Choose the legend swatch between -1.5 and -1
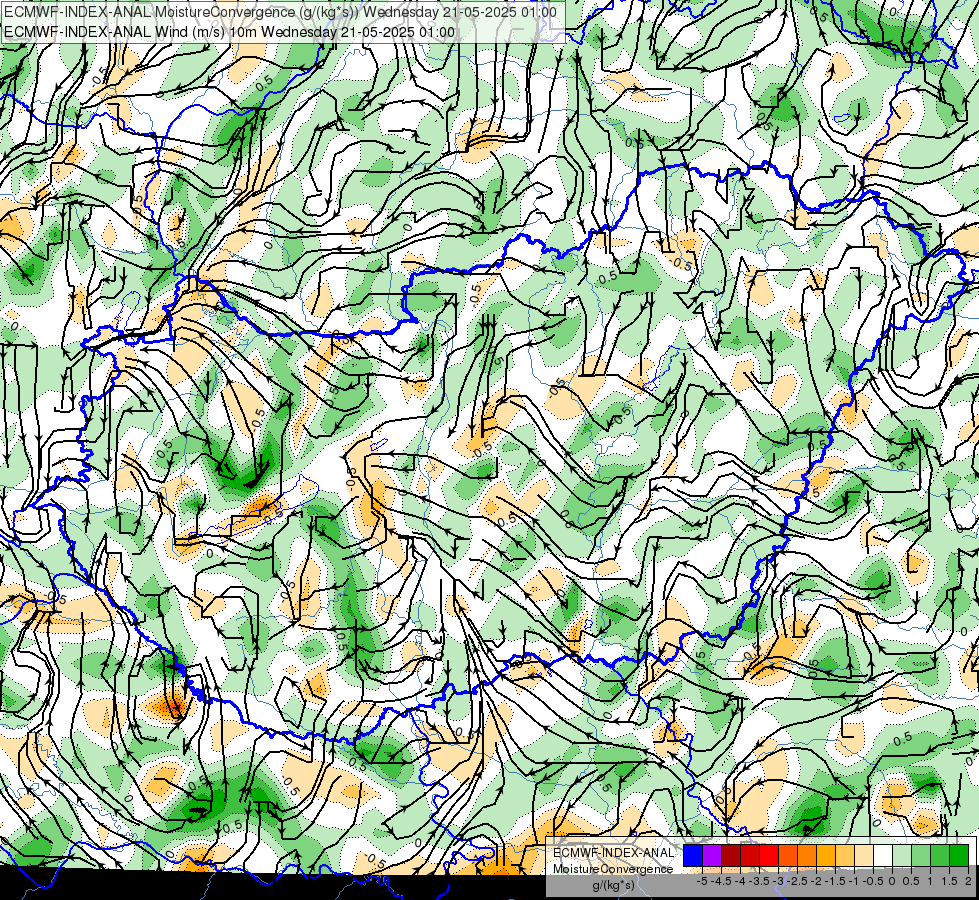The height and width of the screenshot is (900, 979). [845, 856]
